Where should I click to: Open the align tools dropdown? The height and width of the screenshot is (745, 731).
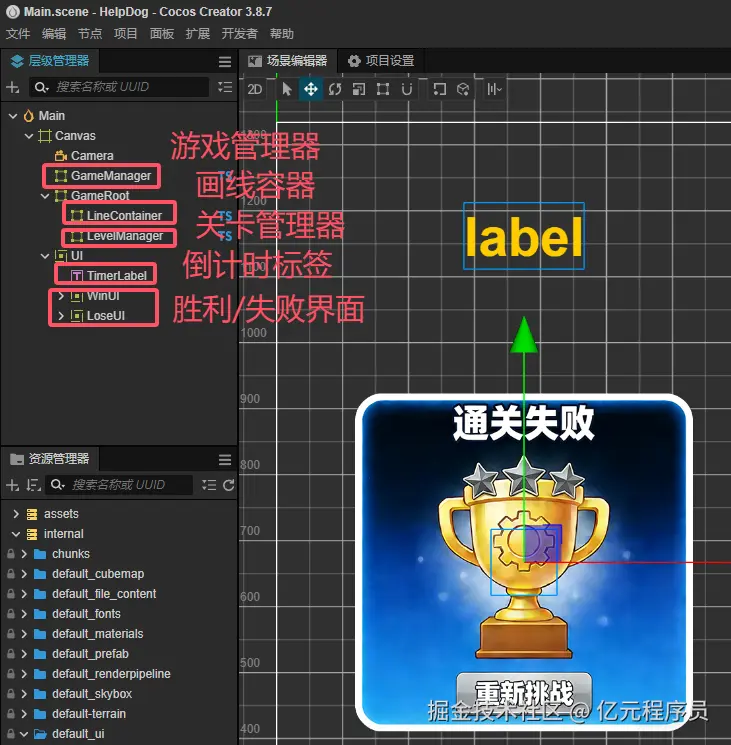tap(494, 89)
